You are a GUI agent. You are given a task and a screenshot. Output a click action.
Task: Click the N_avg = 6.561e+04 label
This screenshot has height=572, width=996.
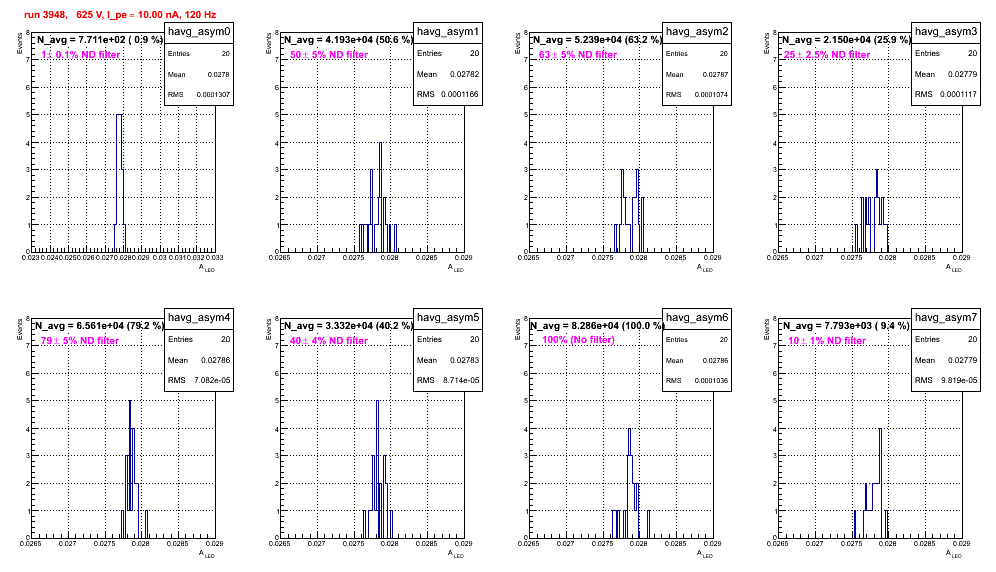tap(100, 325)
